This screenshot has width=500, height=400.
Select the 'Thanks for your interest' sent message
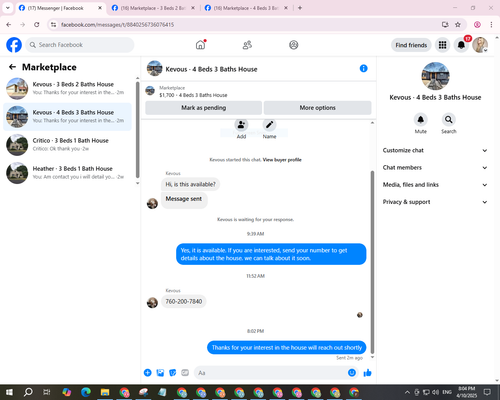coord(287,347)
